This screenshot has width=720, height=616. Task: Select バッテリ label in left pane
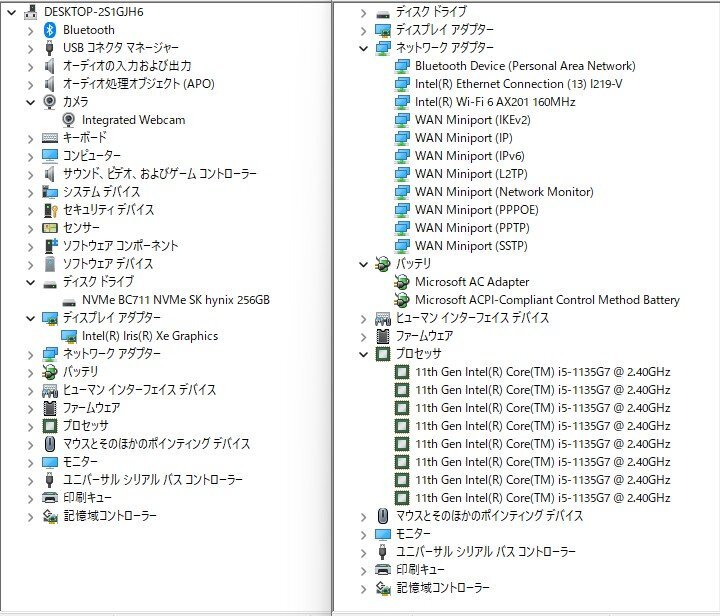click(80, 371)
